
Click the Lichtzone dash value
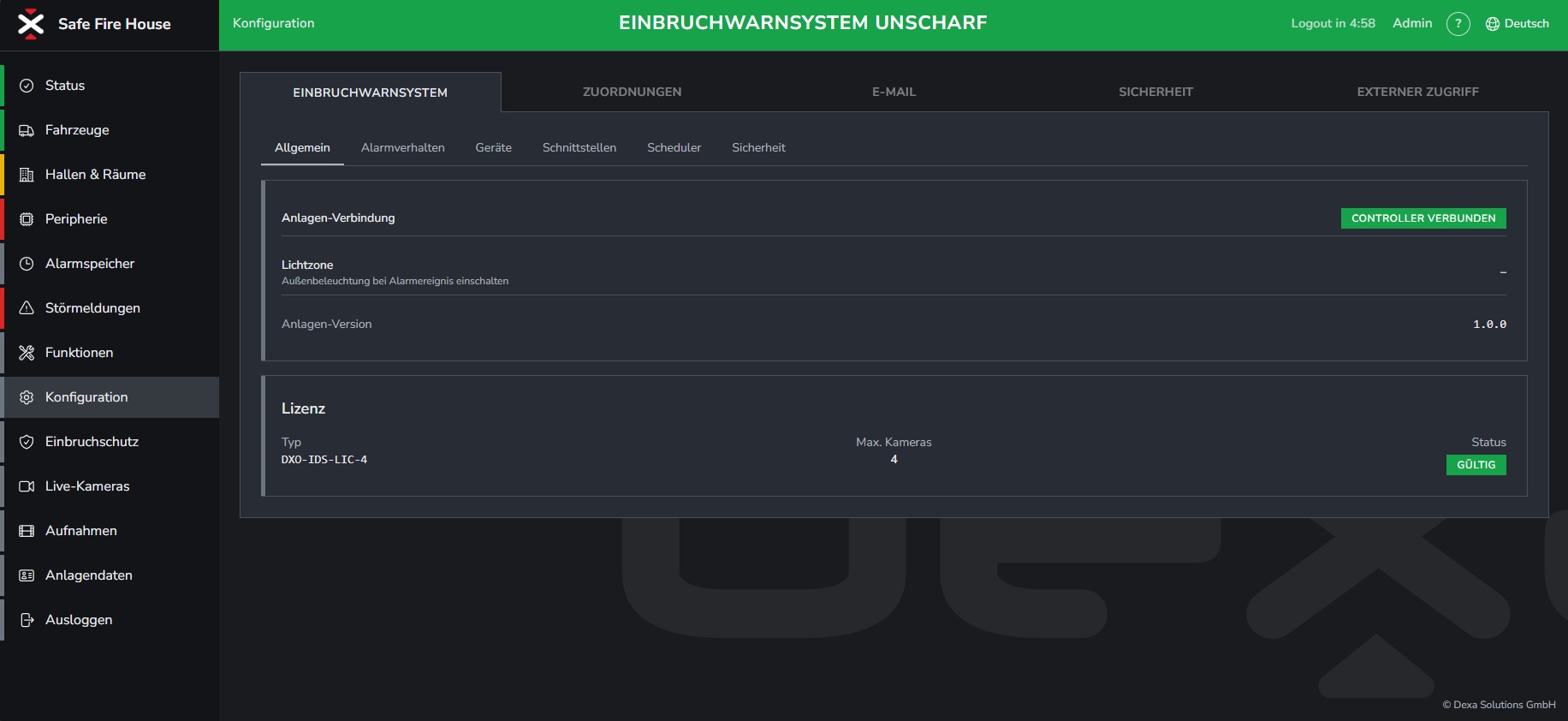coord(1503,272)
